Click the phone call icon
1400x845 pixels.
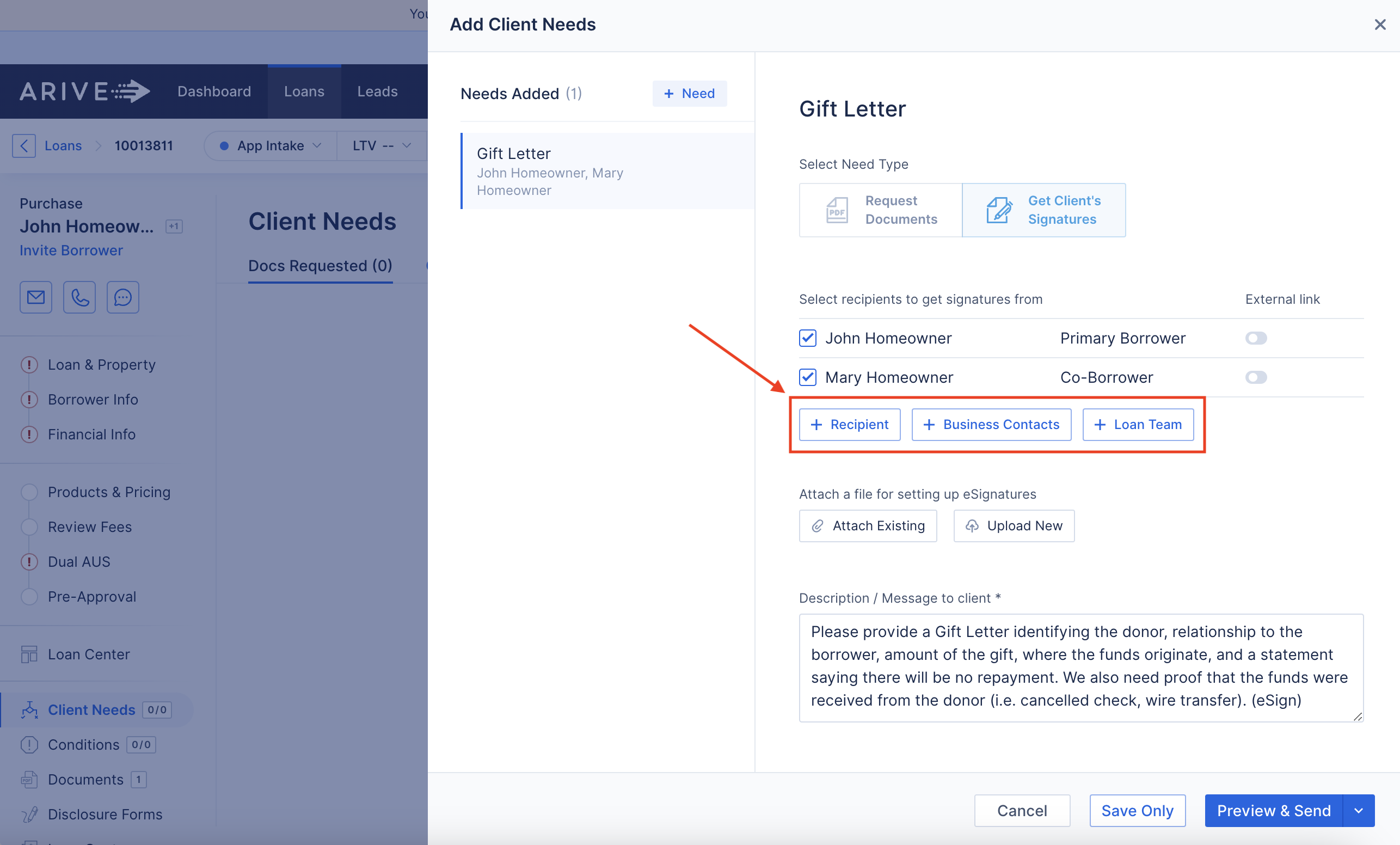pos(79,297)
